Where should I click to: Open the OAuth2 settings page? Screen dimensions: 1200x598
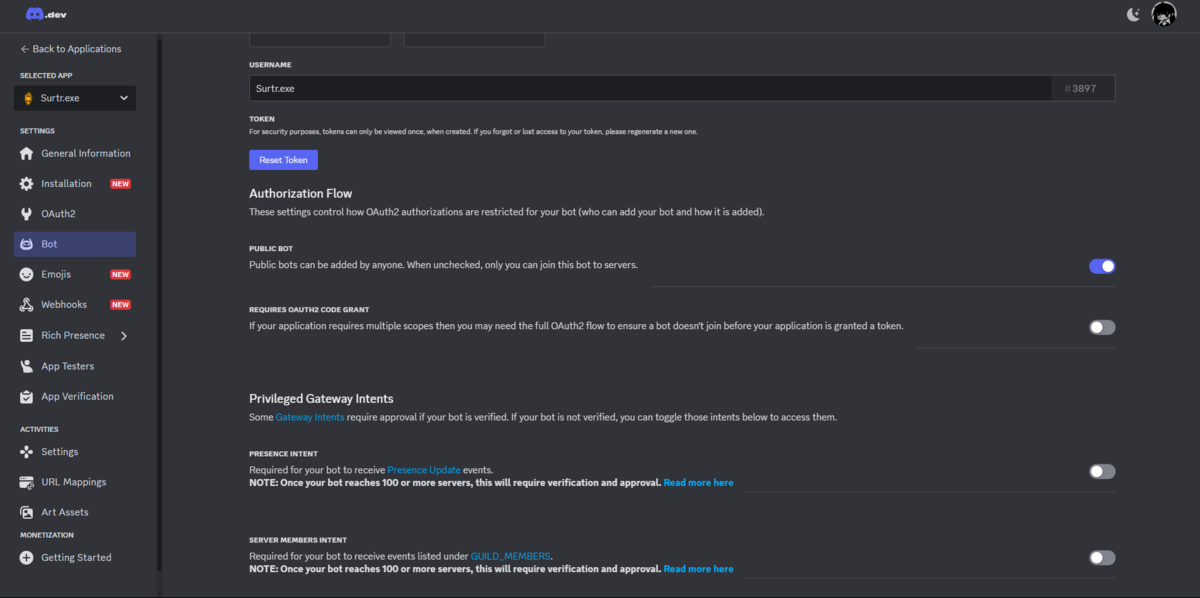[x=75, y=214]
